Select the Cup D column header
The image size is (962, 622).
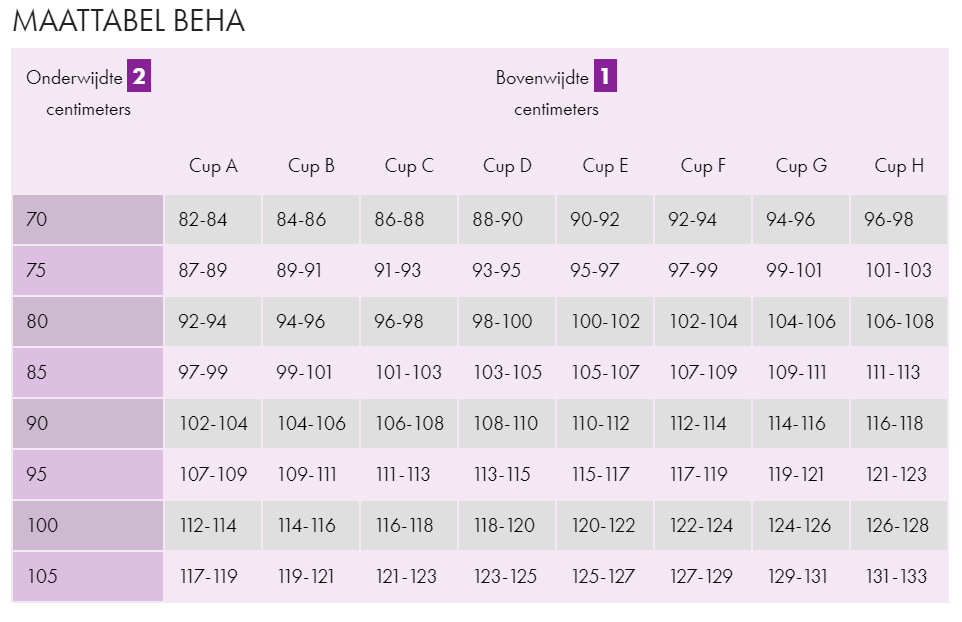tap(507, 166)
